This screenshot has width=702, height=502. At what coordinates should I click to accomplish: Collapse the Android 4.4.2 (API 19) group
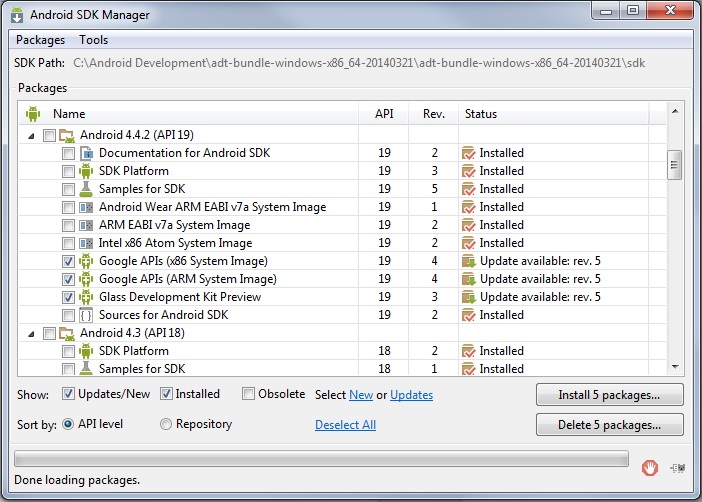coord(31,136)
